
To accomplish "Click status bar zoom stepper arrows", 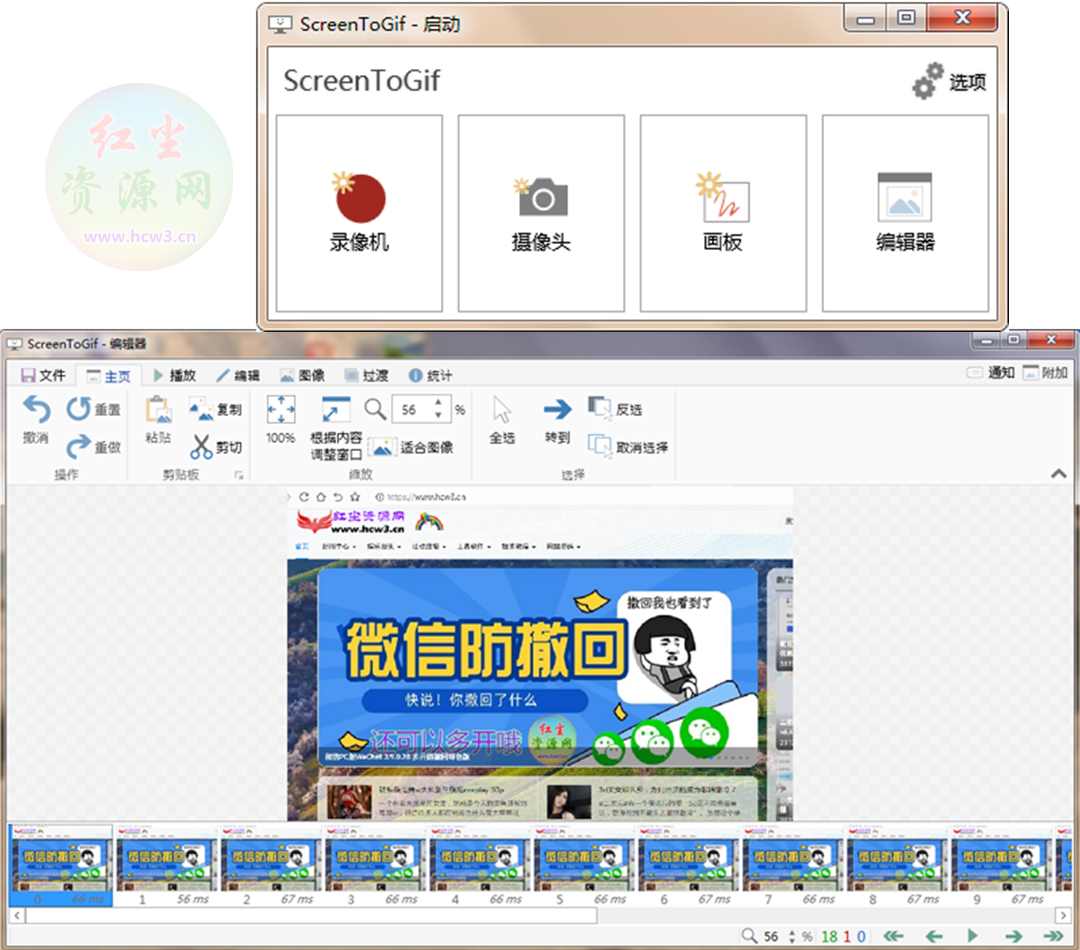I will click(791, 936).
